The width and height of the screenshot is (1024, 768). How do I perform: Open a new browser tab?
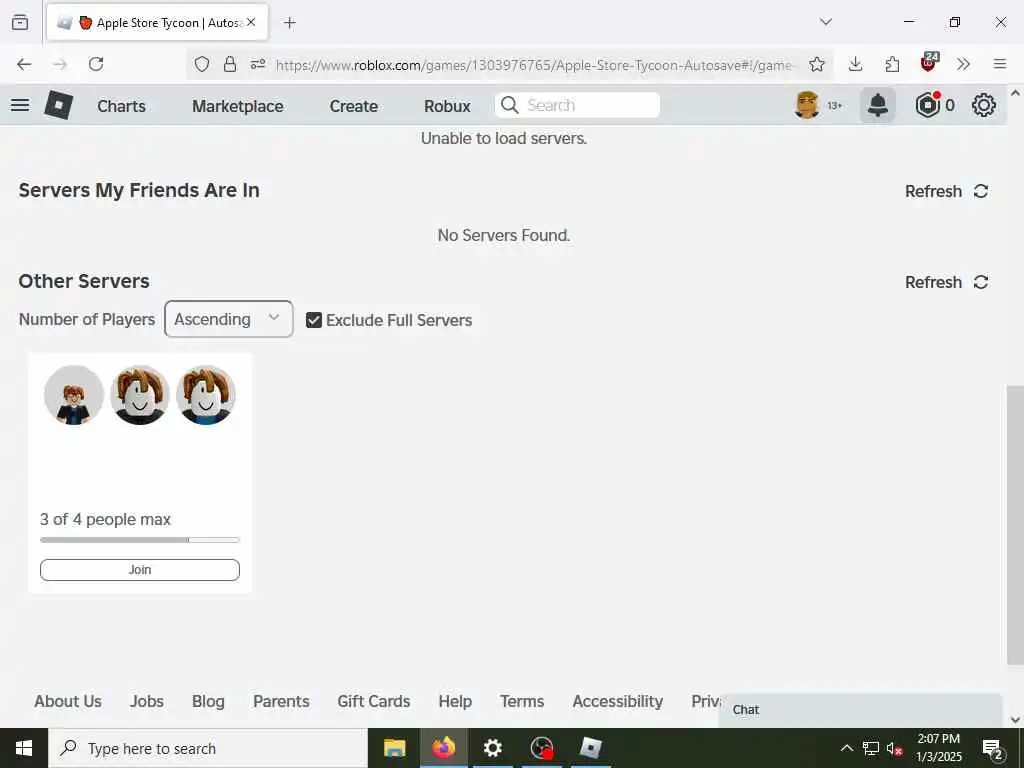pos(290,23)
